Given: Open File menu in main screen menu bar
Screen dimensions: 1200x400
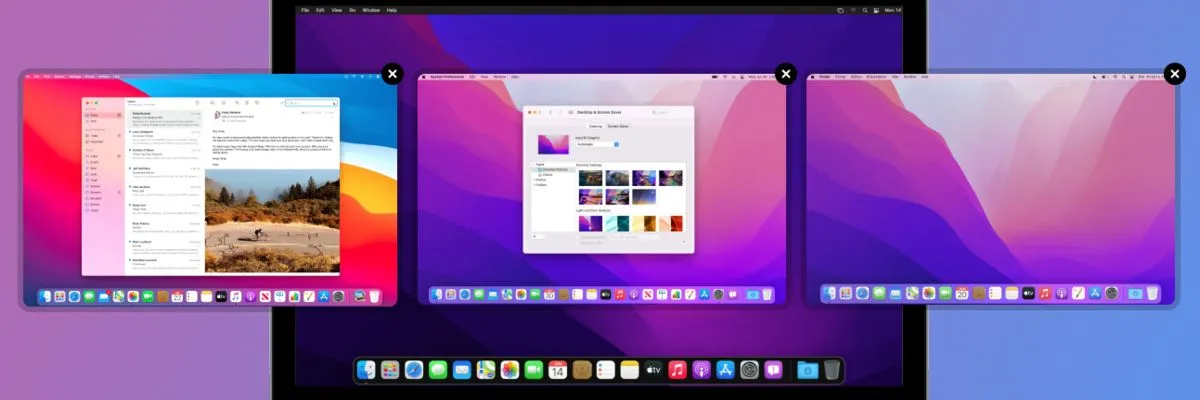Looking at the screenshot, I should pos(305,9).
